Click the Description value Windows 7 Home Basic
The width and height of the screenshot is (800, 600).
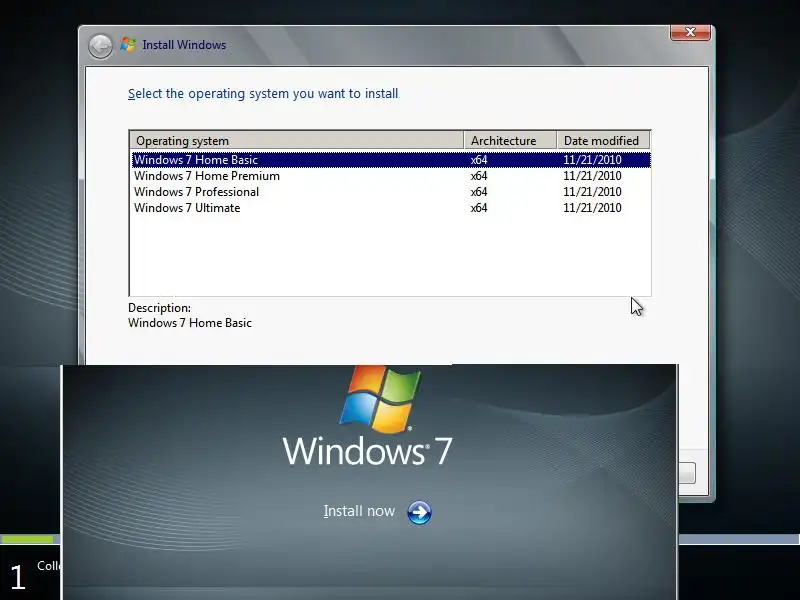pyautogui.click(x=190, y=323)
